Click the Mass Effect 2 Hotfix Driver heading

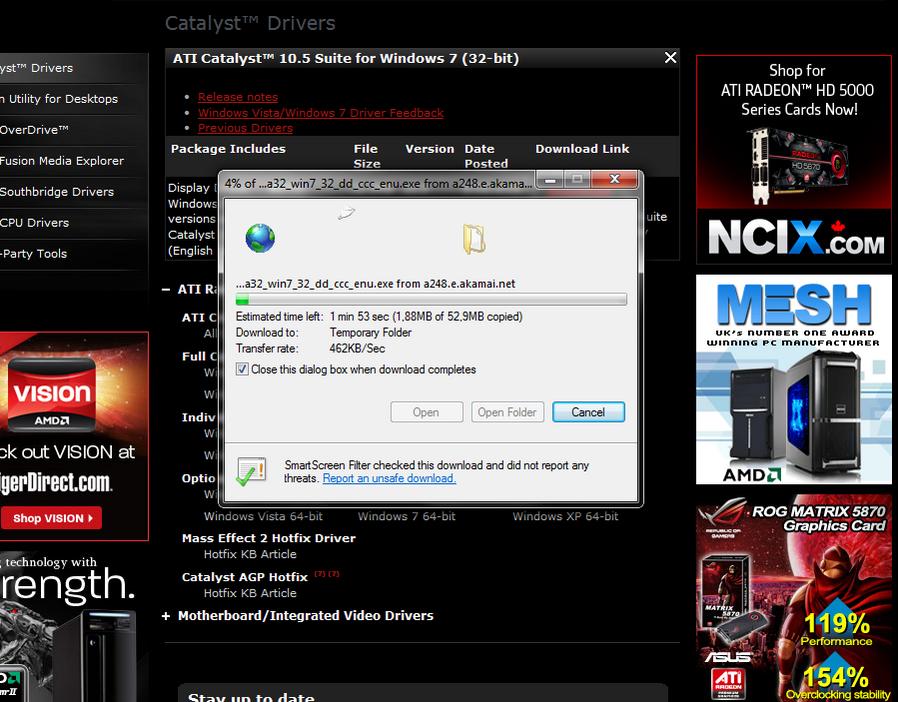pyautogui.click(x=269, y=538)
